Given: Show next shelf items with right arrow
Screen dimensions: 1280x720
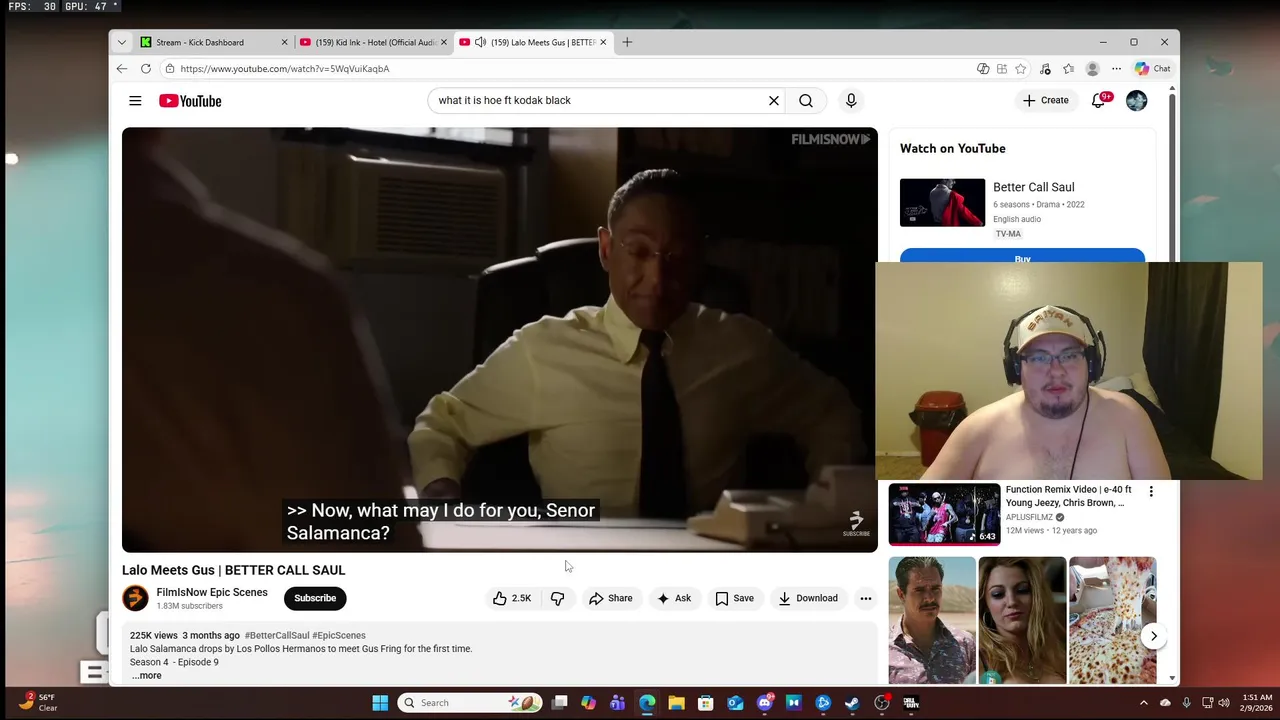Looking at the screenshot, I should tap(1153, 636).
